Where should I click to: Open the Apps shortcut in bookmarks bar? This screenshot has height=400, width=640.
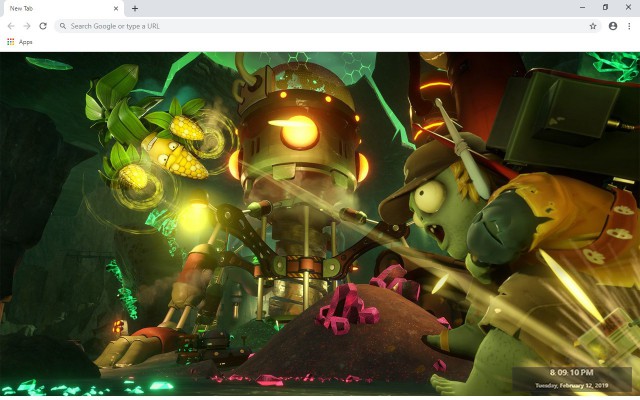click(20, 42)
